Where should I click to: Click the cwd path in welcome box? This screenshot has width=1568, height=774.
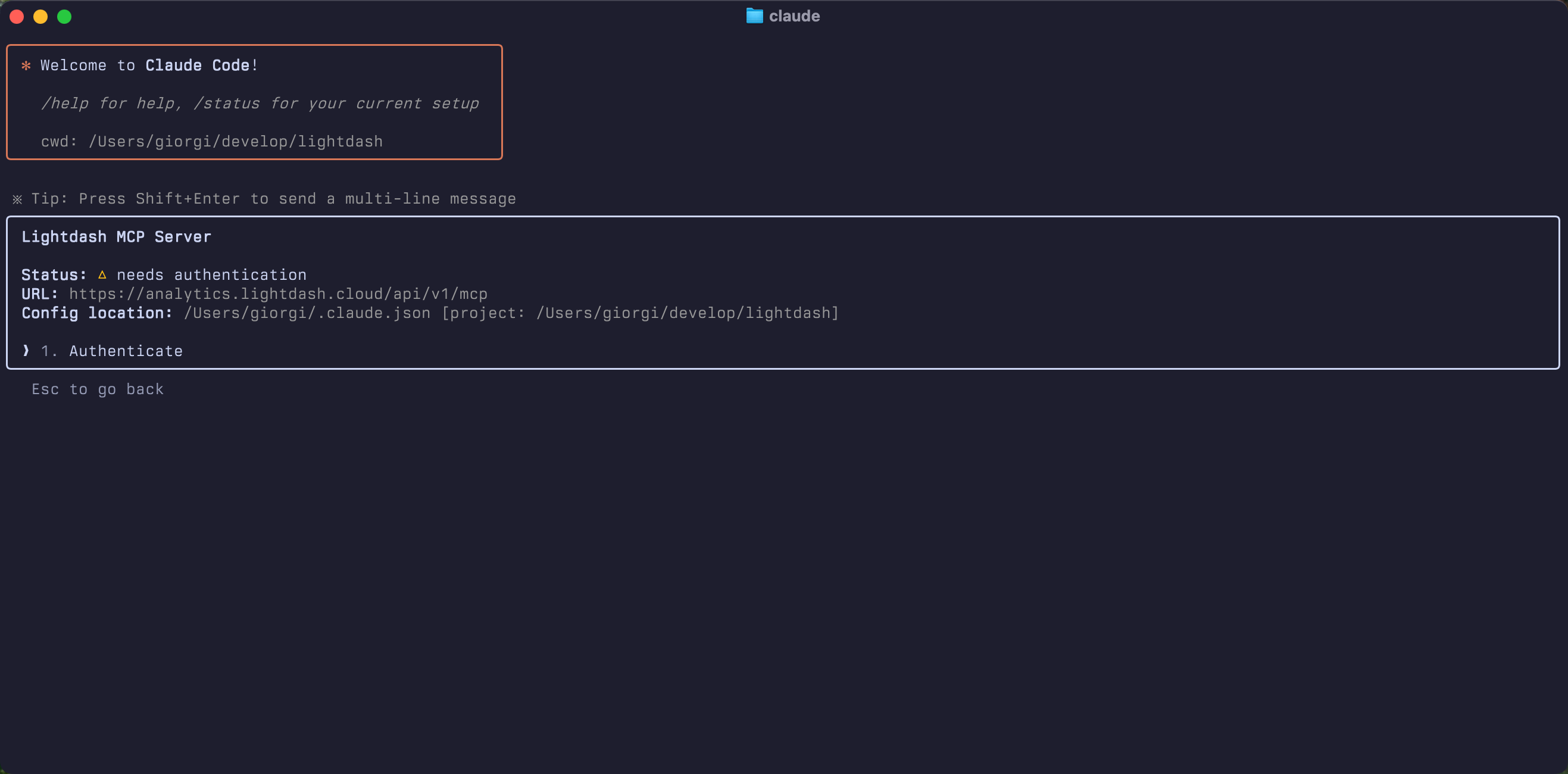(x=236, y=141)
